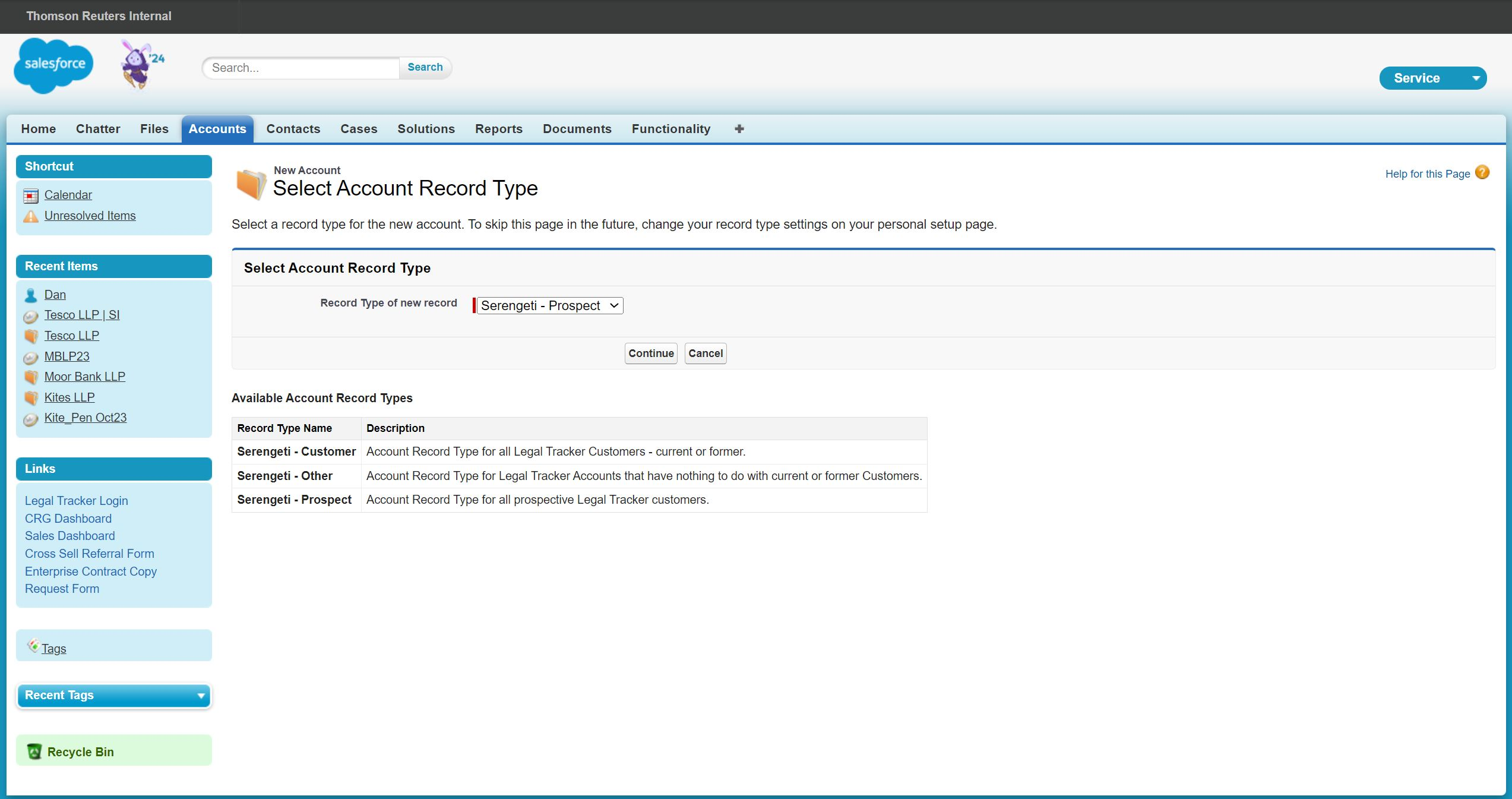Click the Serengeti - Other table cell
This screenshot has width=1512, height=799.
click(296, 476)
